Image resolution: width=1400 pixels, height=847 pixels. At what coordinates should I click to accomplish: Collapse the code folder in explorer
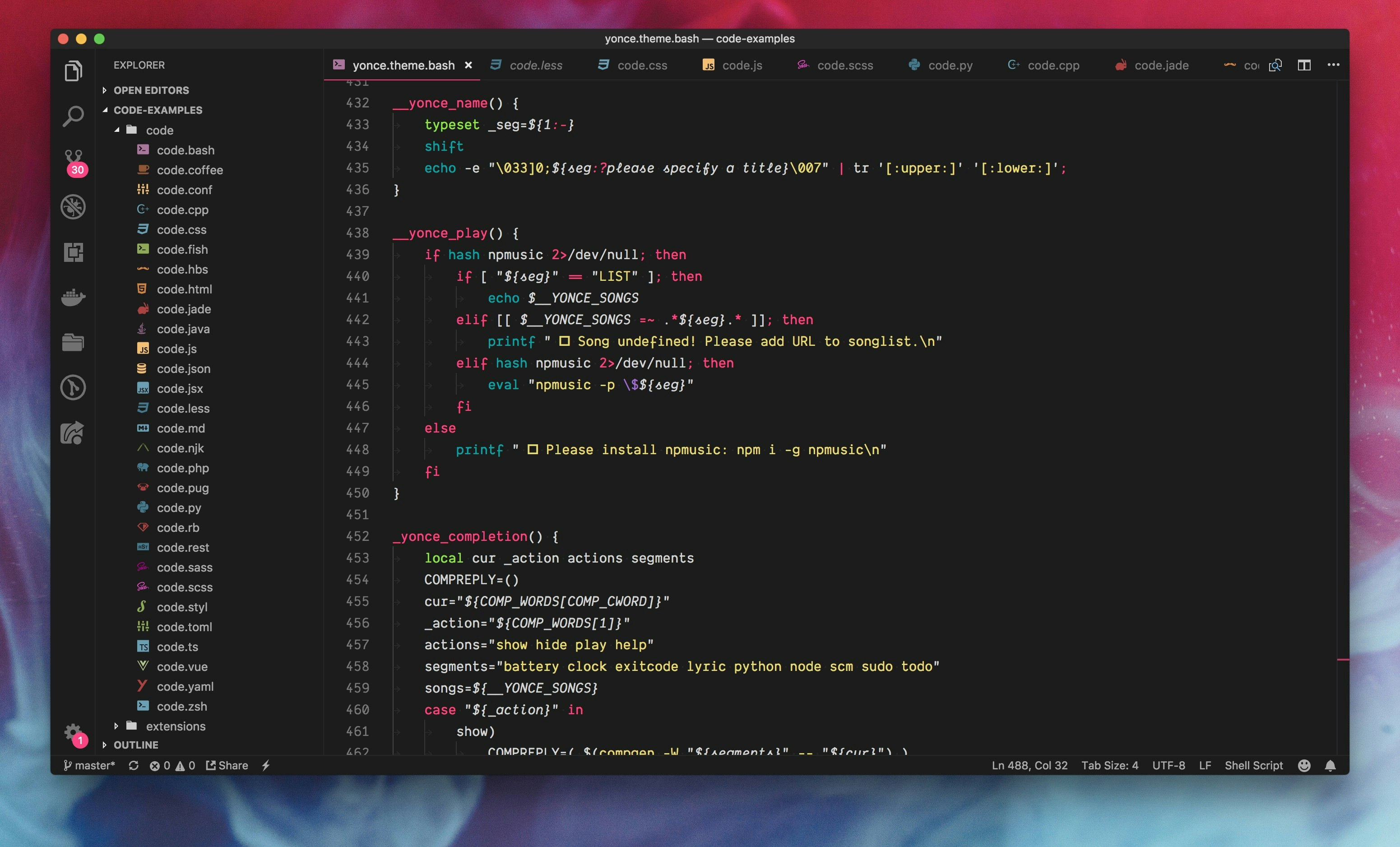click(159, 130)
